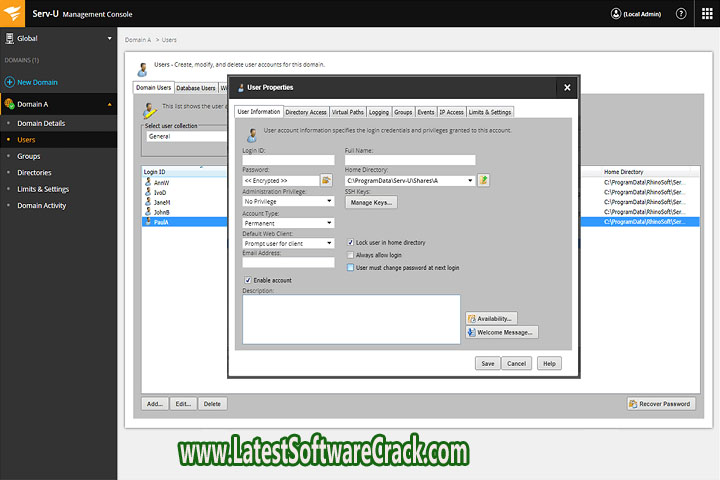Viewport: 720px width, 480px height.
Task: Open the Account Type dropdown
Action: 288,223
